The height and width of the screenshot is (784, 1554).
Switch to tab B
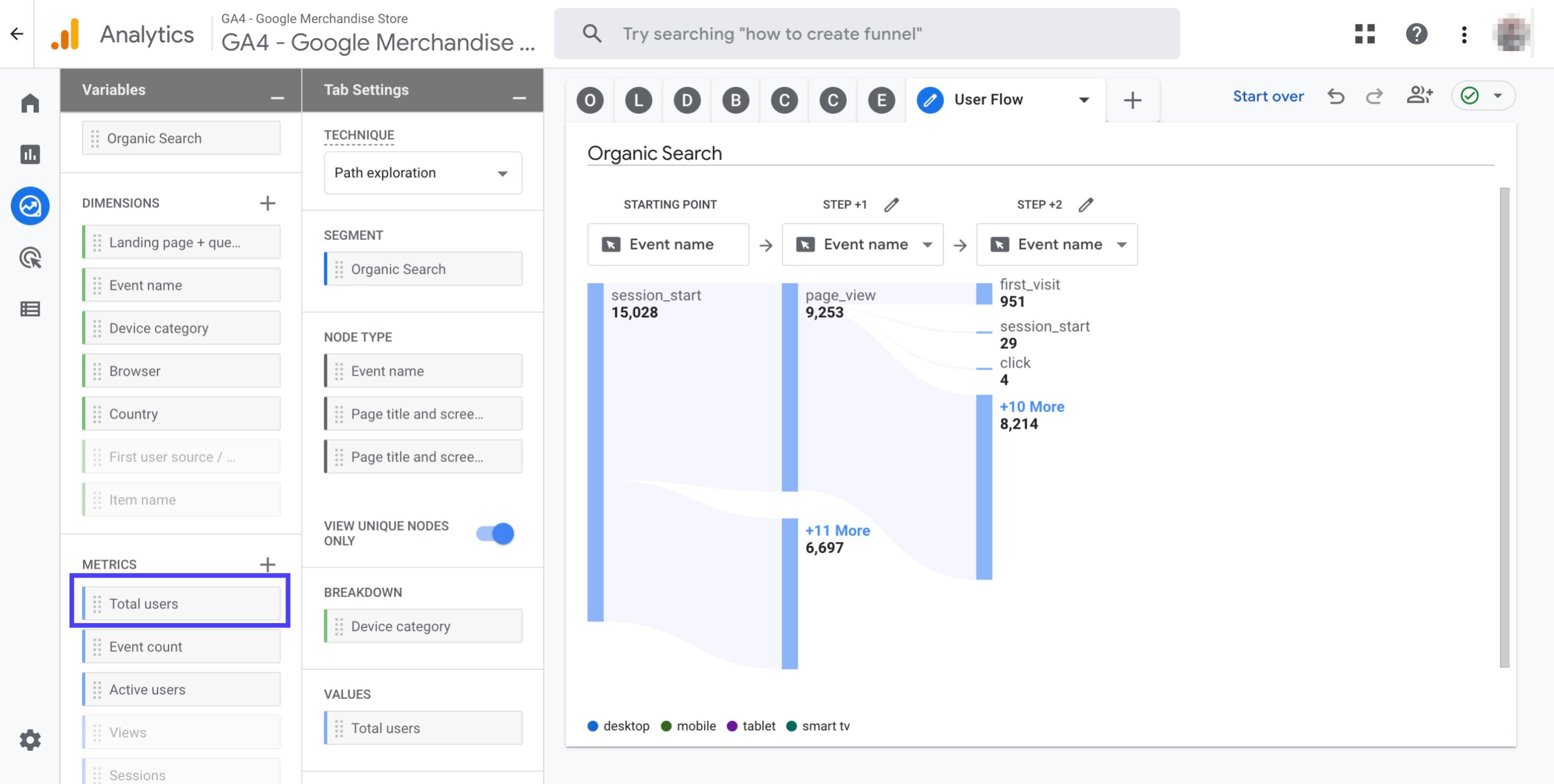coord(735,100)
